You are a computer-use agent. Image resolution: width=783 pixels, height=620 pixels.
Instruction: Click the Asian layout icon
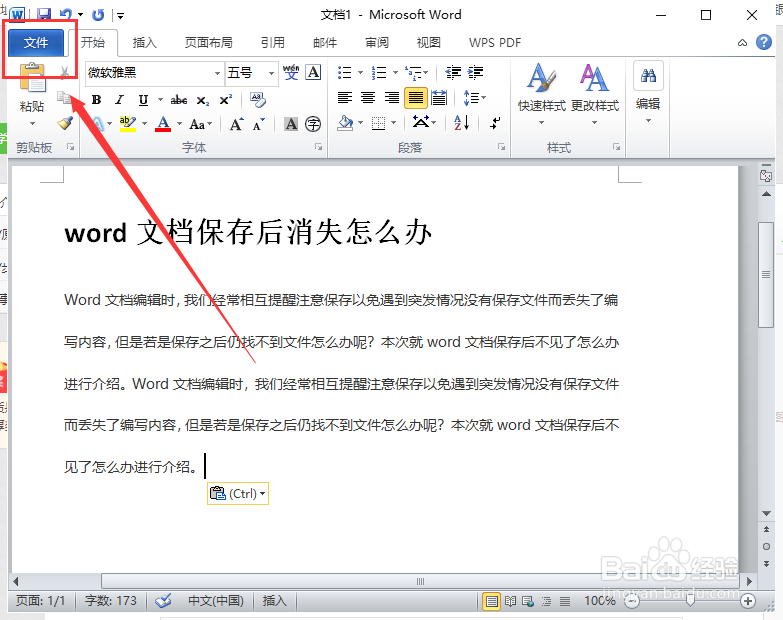[421, 122]
